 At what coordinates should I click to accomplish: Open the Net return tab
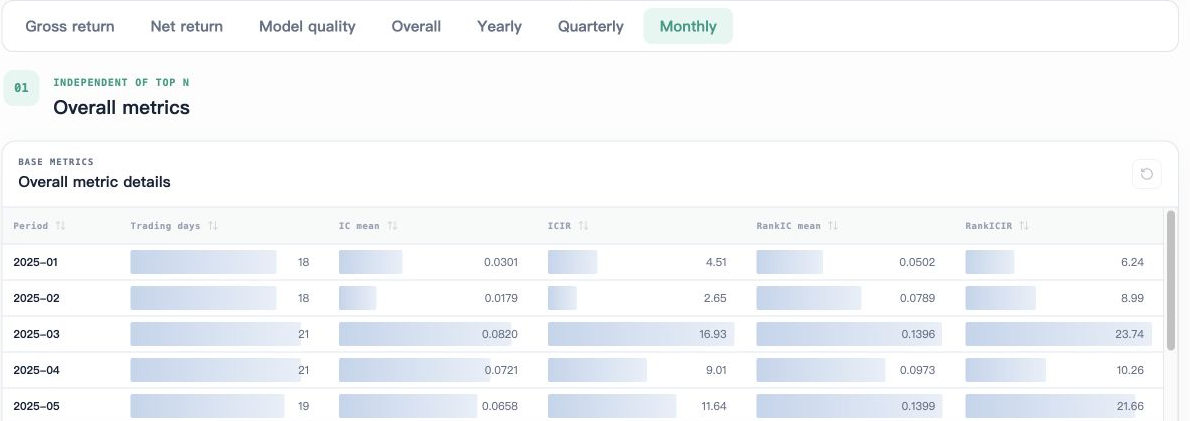pyautogui.click(x=187, y=27)
